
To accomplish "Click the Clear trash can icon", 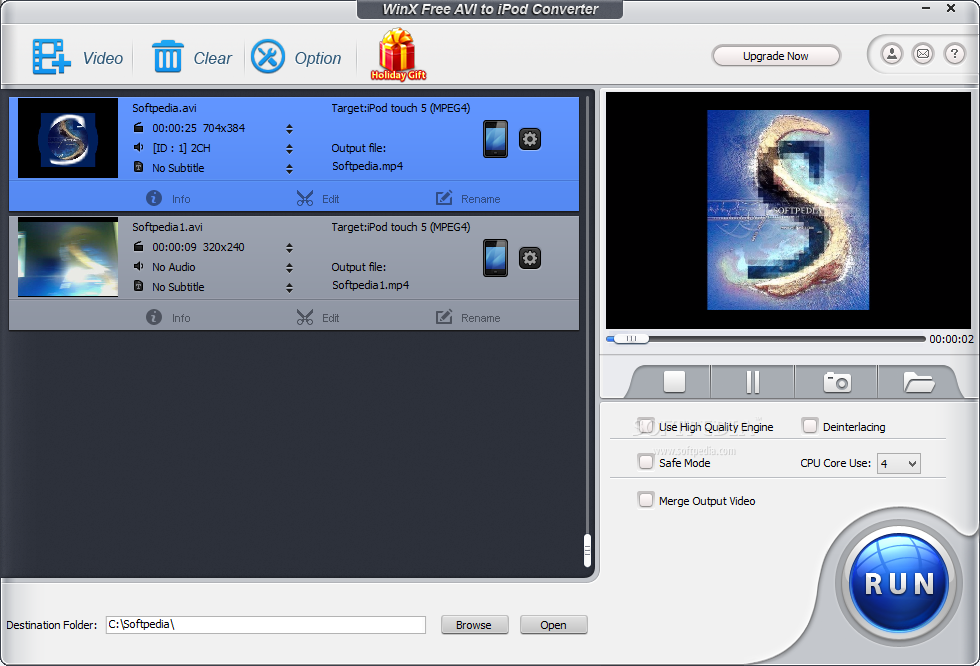I will (x=168, y=56).
